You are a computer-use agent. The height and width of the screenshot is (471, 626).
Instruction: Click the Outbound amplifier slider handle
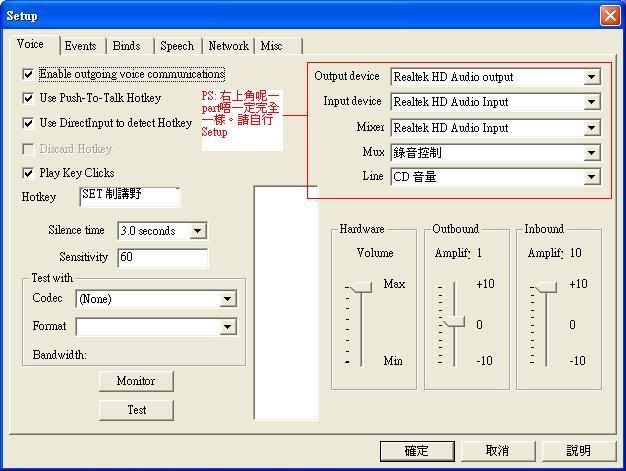(455, 321)
